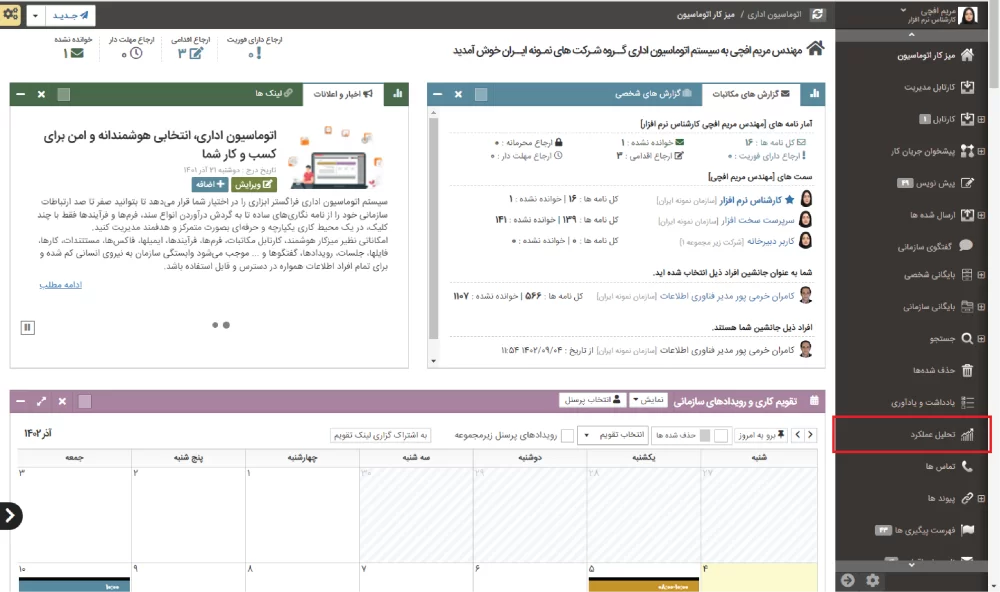The image size is (1000, 592).
Task: Enable رویدادهای پرسنل زیرمجموعه checkbox
Action: [x=565, y=436]
